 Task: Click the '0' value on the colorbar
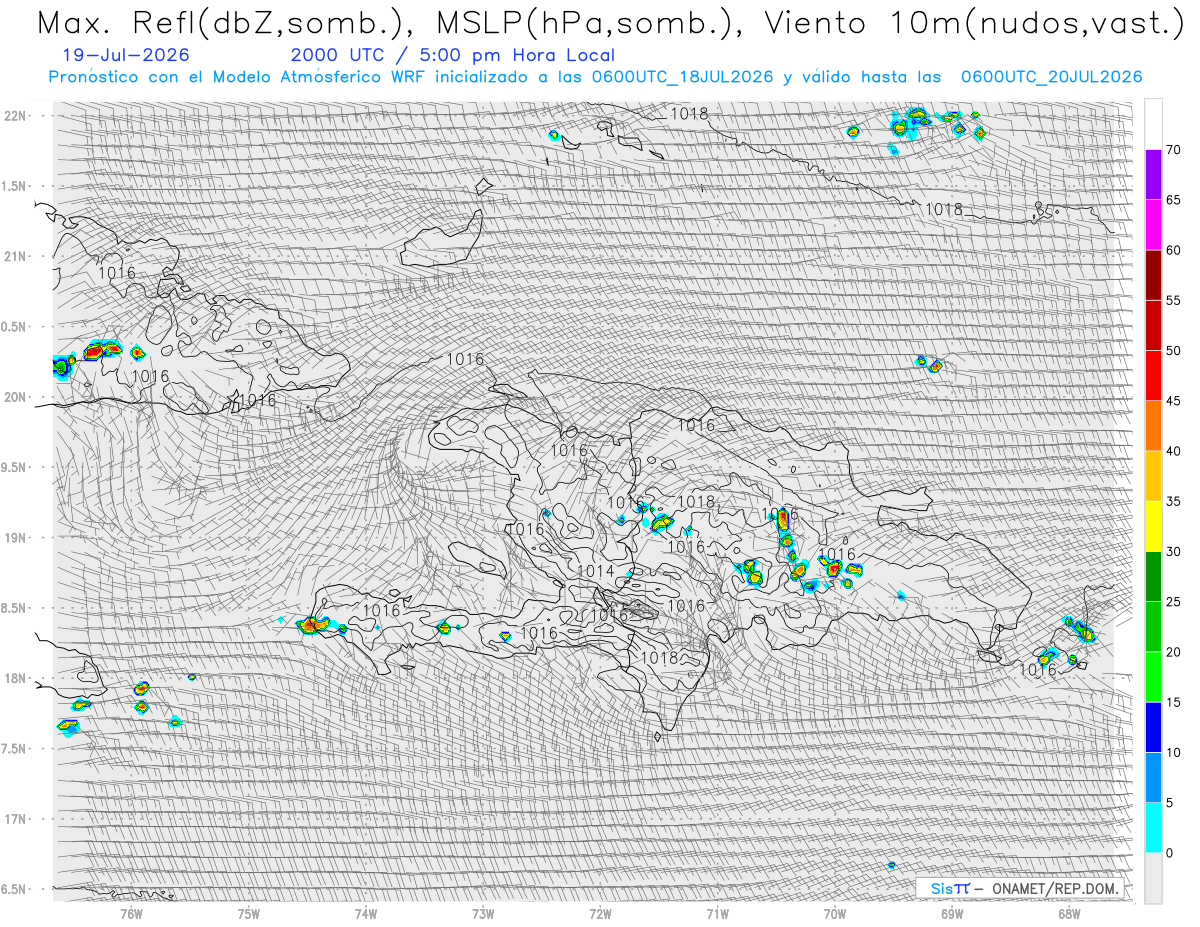tap(1169, 853)
